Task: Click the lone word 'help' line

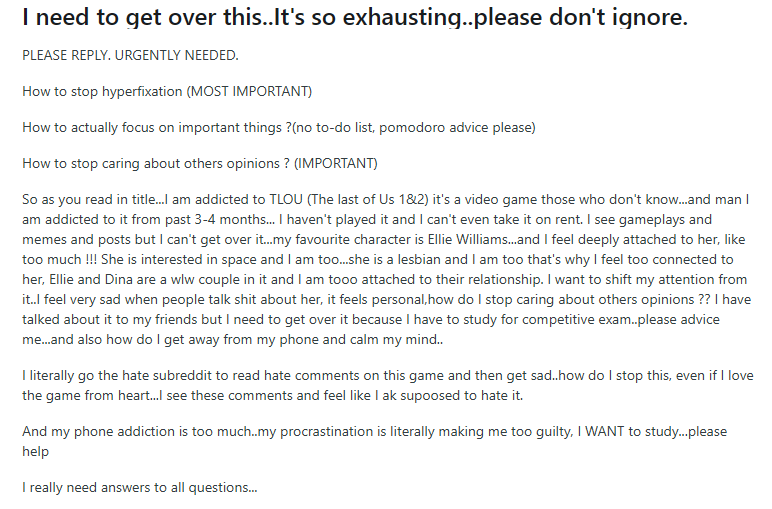Action: pos(35,452)
